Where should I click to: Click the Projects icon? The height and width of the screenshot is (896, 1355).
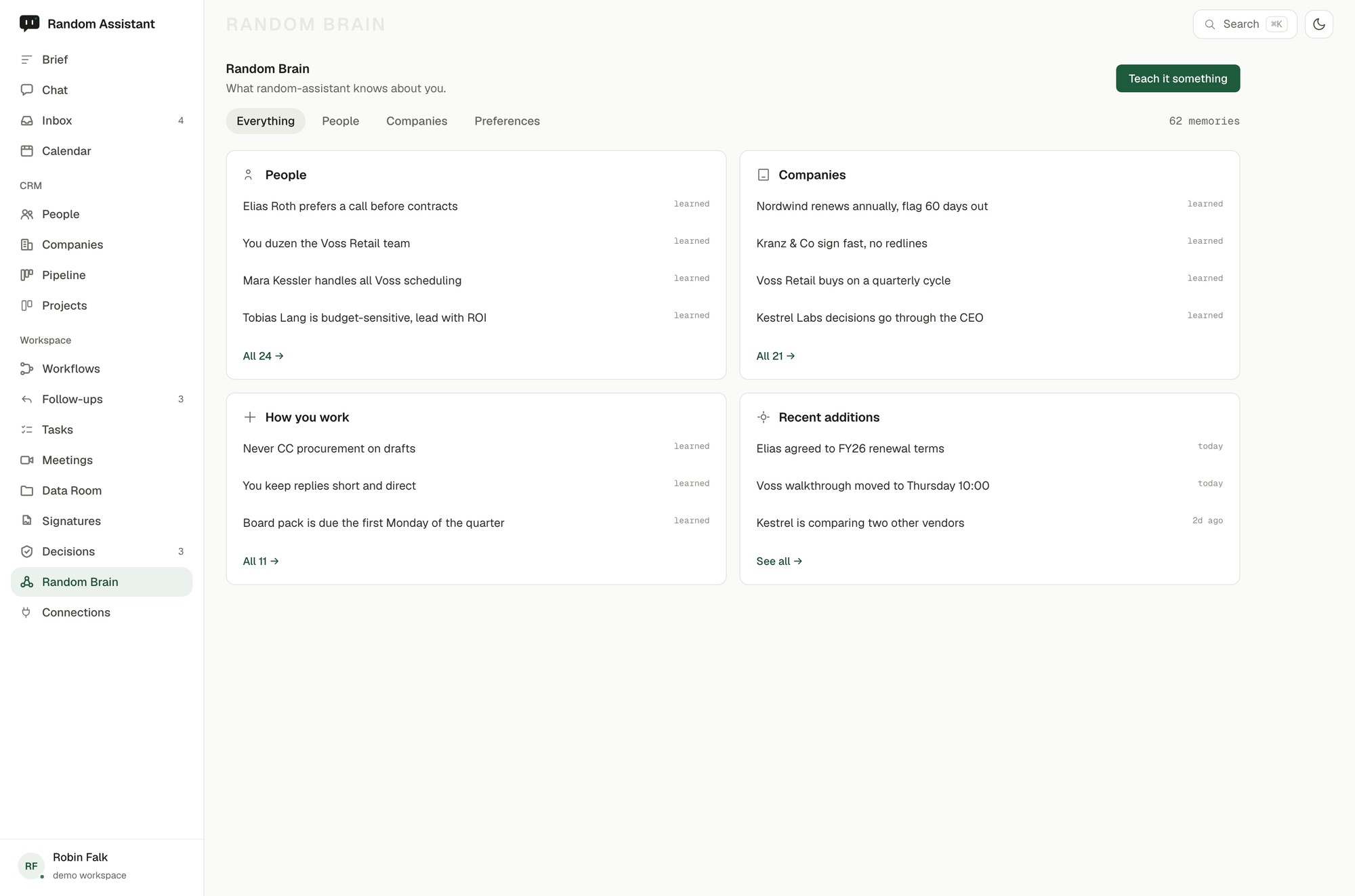(26, 305)
